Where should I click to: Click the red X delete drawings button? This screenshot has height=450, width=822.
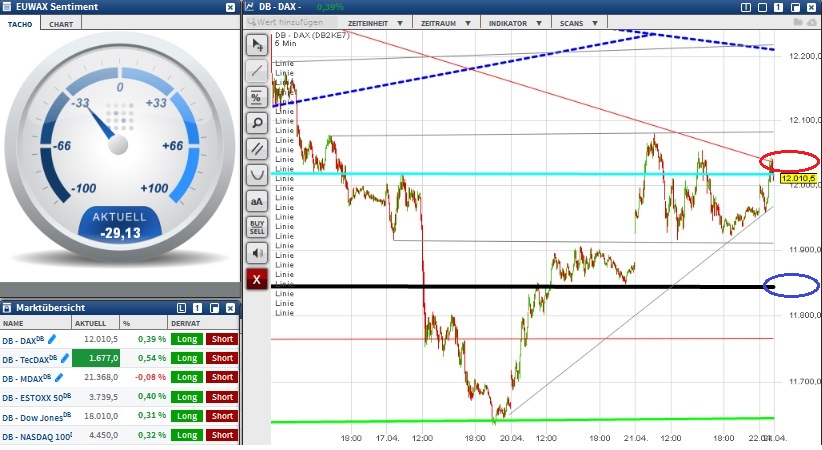(x=257, y=280)
